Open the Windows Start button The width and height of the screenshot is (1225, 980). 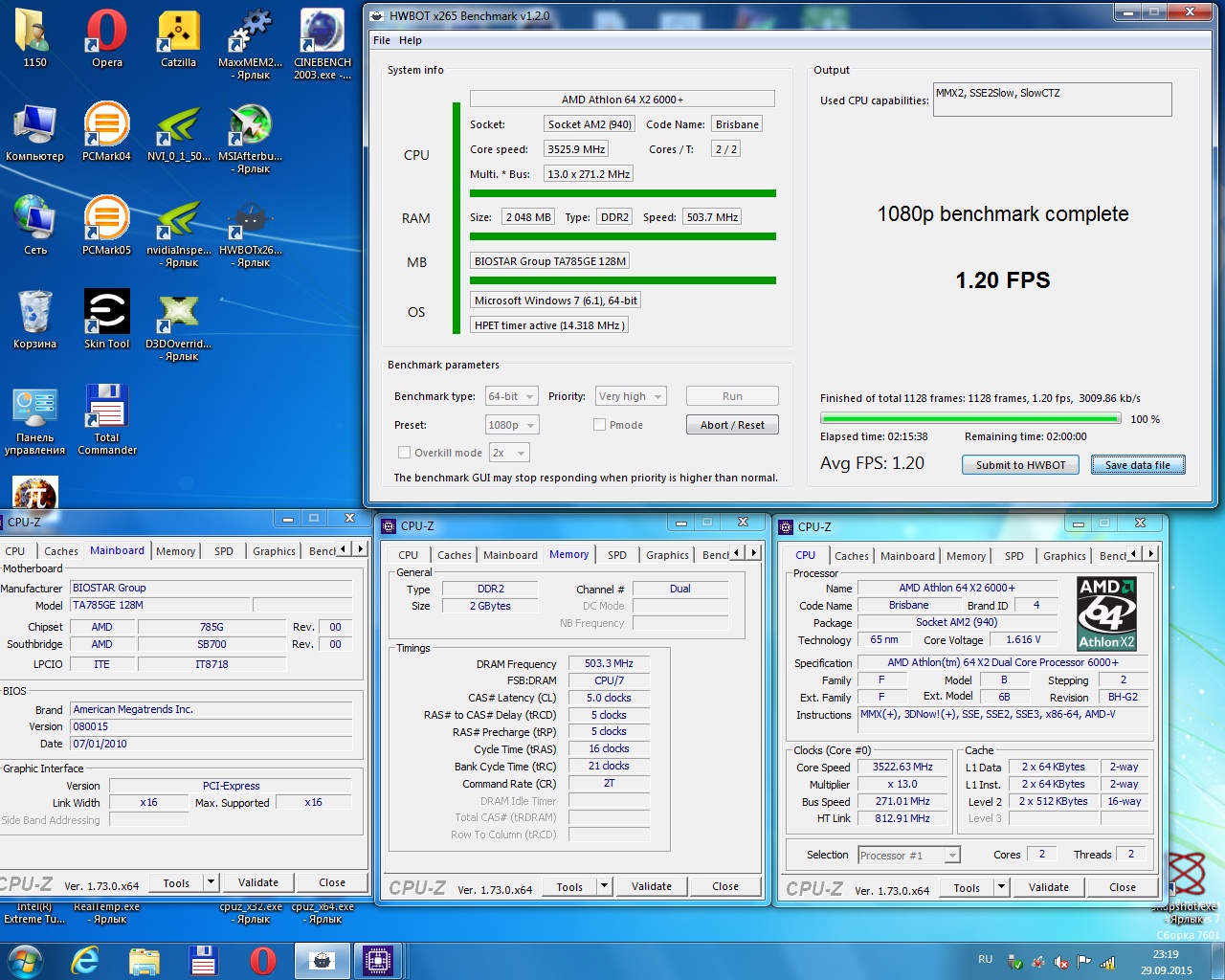[25, 960]
